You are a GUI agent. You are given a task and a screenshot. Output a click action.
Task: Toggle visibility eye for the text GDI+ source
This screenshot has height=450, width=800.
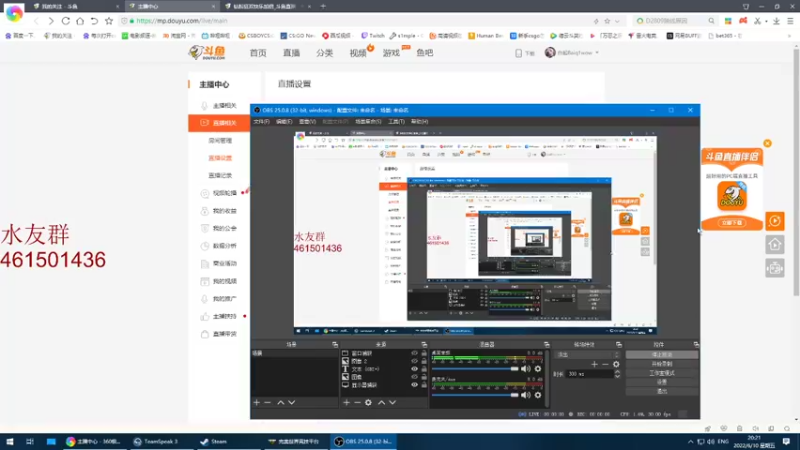(414, 369)
